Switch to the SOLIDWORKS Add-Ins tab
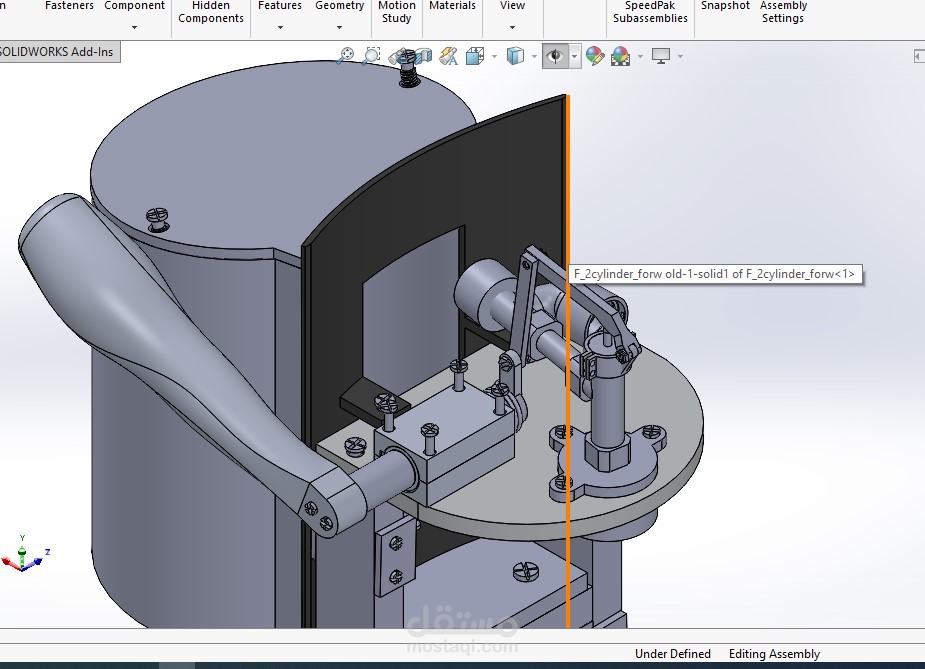This screenshot has width=925, height=669. pyautogui.click(x=58, y=52)
